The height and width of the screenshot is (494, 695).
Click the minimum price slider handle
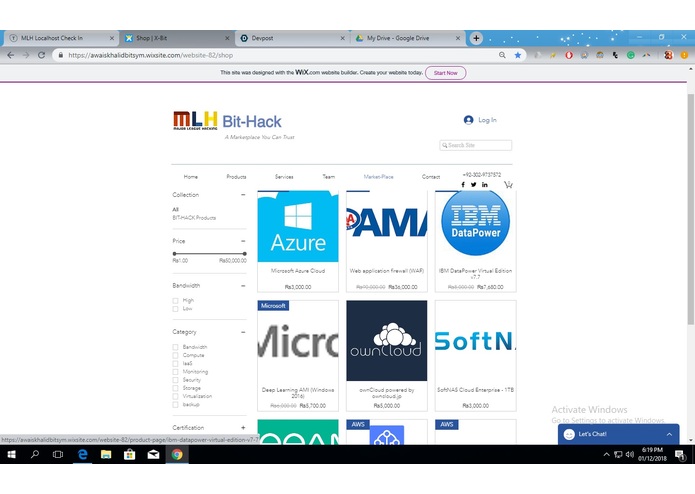coord(174,254)
